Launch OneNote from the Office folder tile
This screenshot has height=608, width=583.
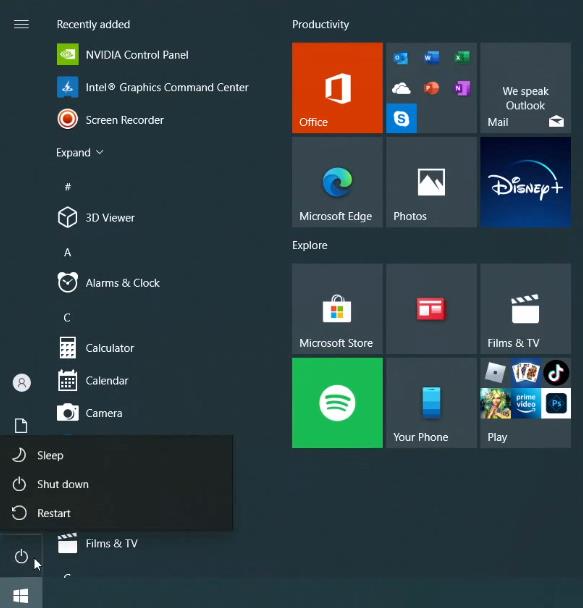tap(462, 88)
